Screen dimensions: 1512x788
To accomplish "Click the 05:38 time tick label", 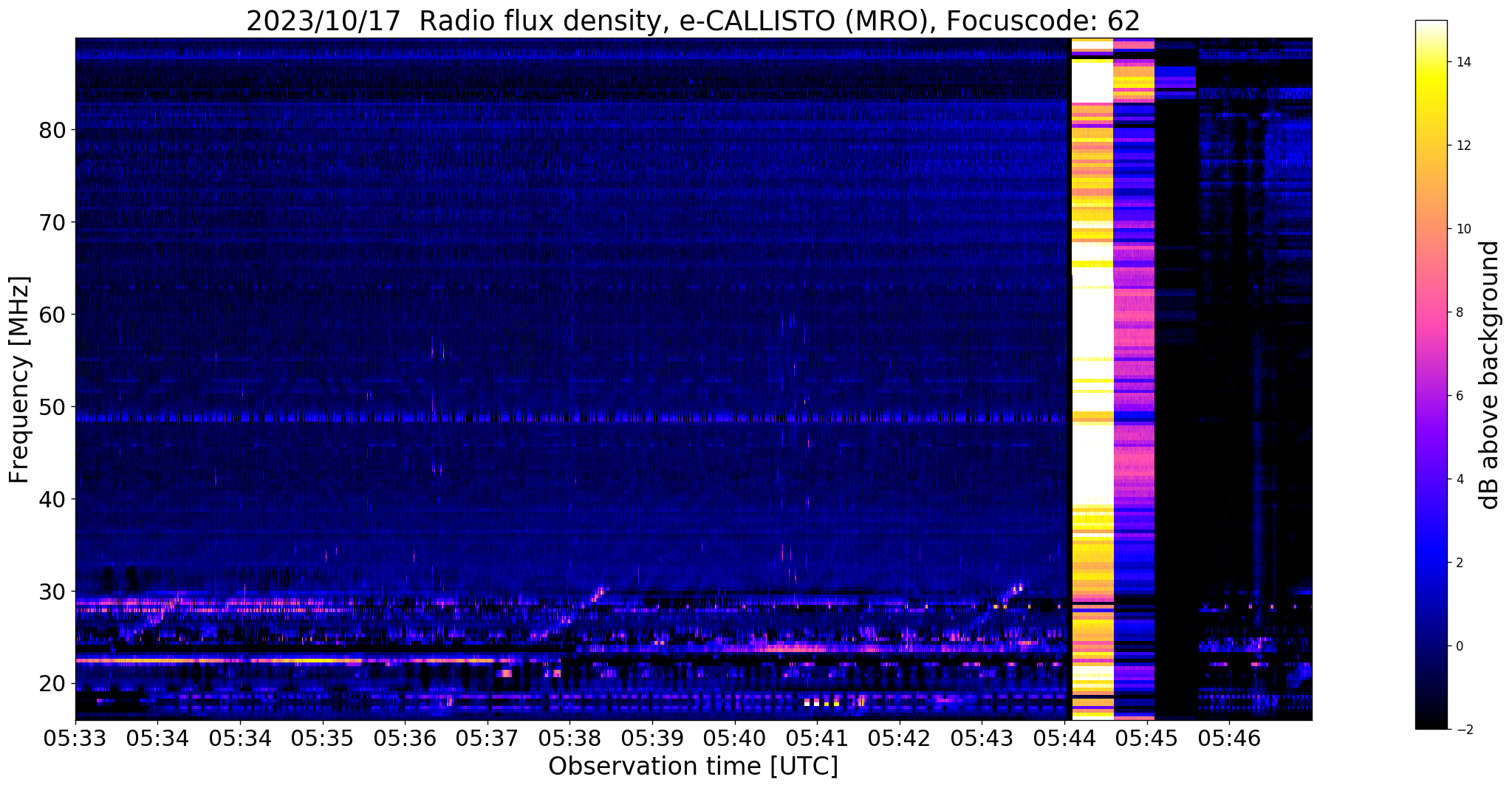I will 569,737.
